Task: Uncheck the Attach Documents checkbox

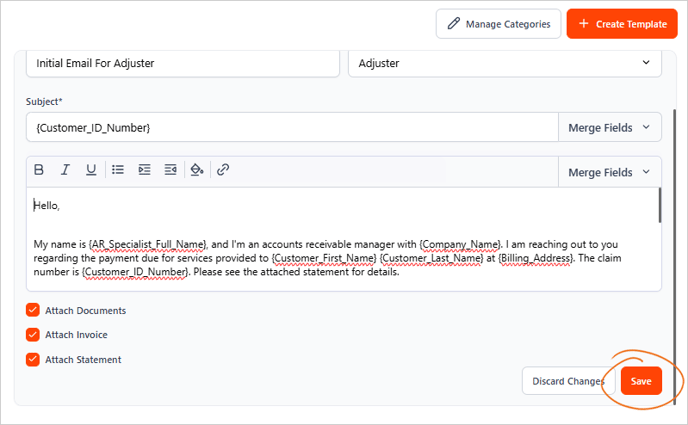Action: pyautogui.click(x=33, y=311)
